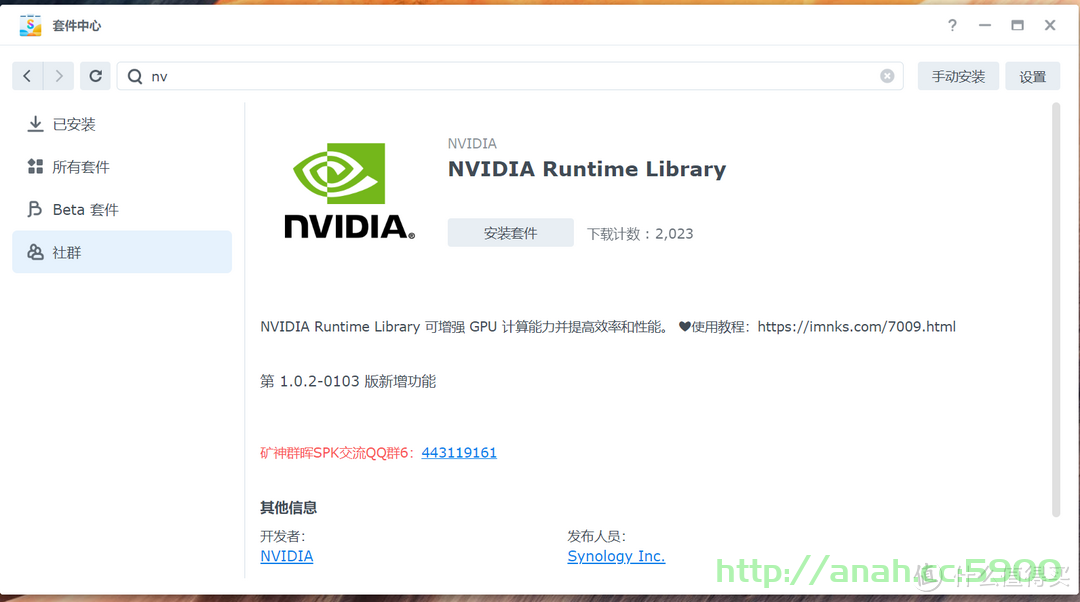
Task: Click the small 'NVIDIA' vendor label above the title
Action: [x=472, y=143]
